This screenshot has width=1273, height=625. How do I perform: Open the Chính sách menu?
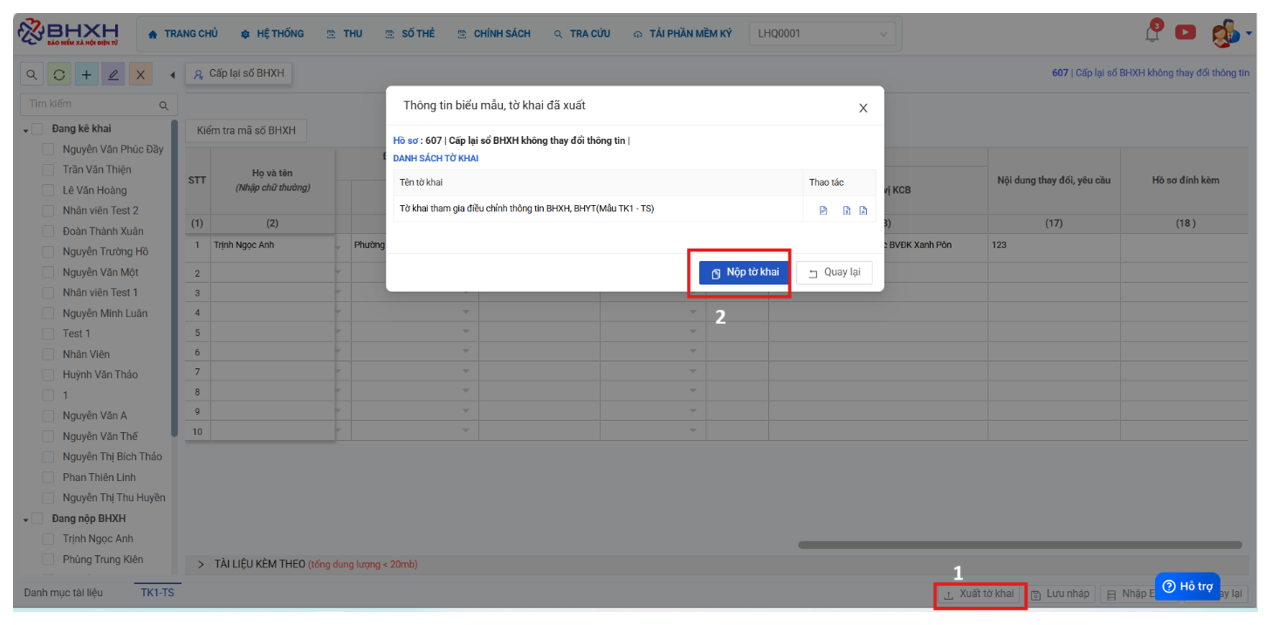click(x=494, y=34)
